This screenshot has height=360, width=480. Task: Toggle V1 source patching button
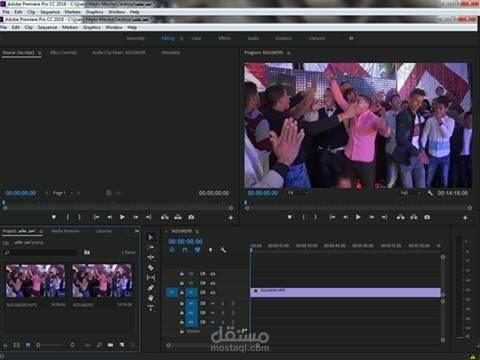point(172,293)
